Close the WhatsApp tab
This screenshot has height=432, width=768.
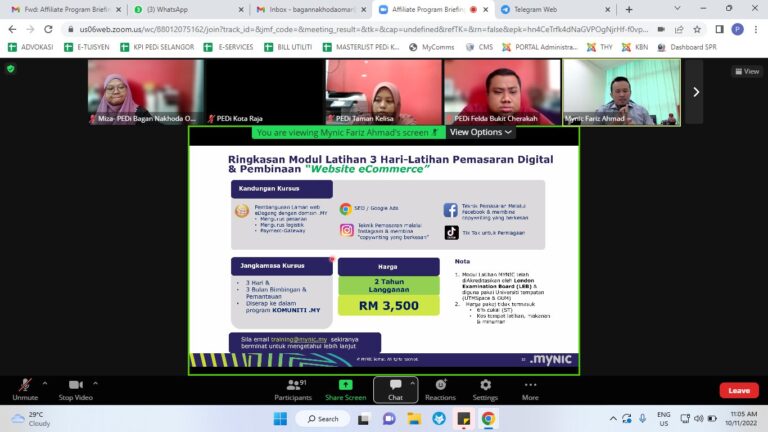pos(241,9)
